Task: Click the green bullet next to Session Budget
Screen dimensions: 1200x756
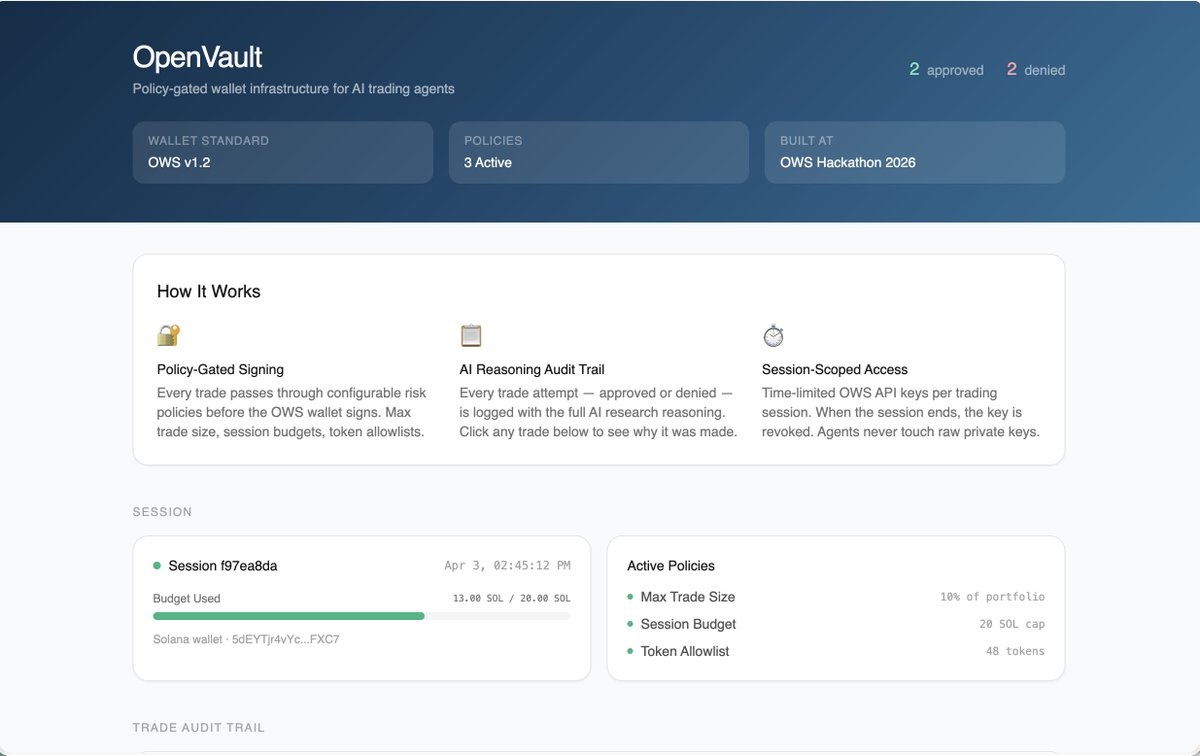Action: coord(630,624)
